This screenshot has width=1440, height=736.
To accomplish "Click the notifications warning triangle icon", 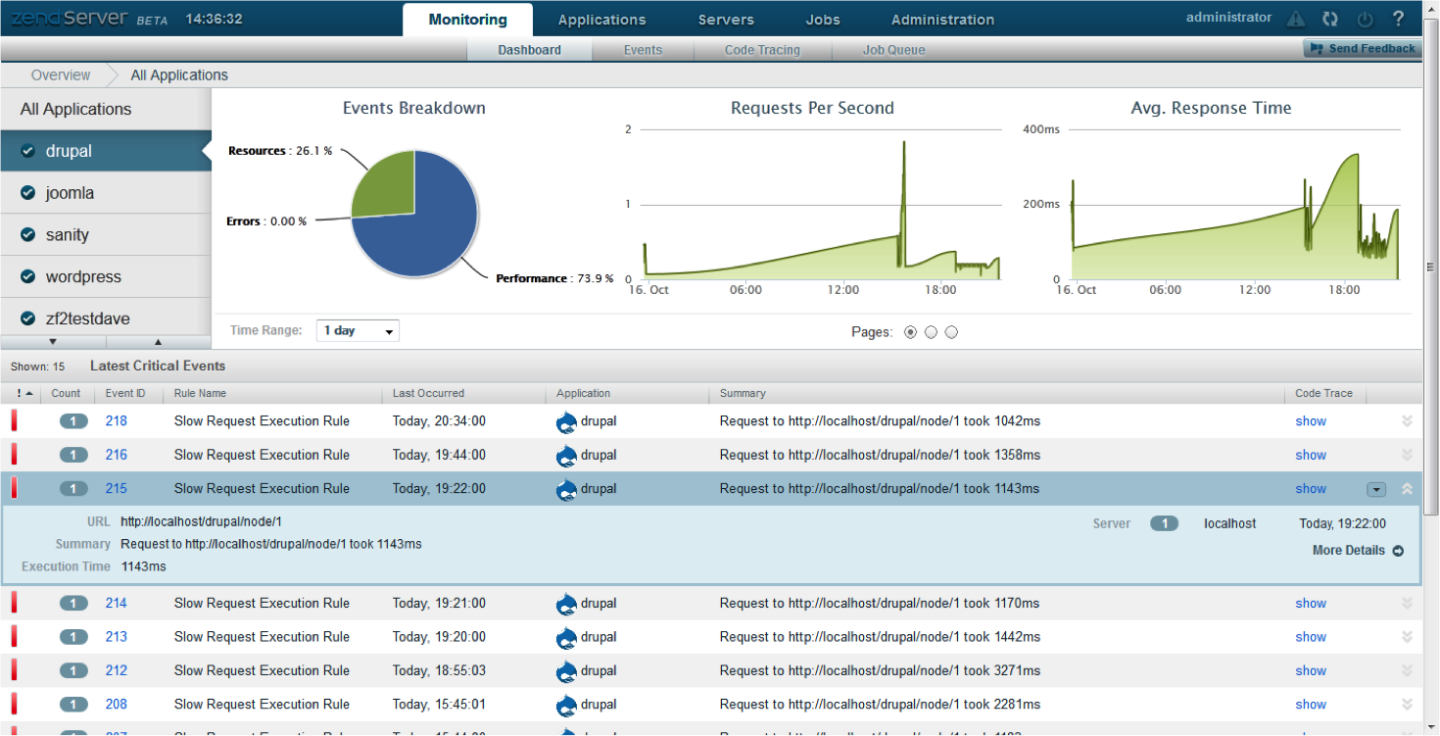I will (1296, 19).
